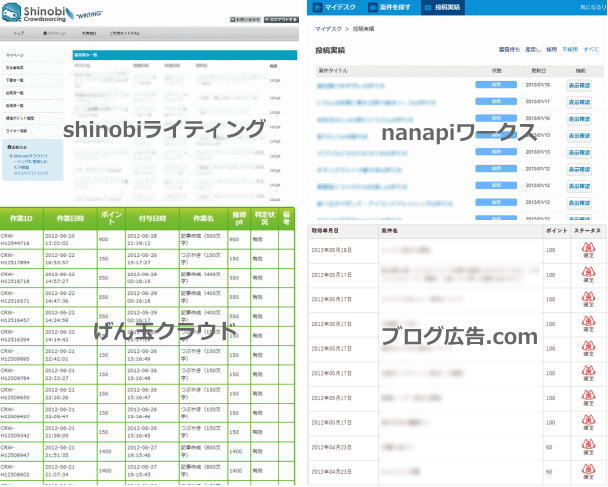The height and width of the screenshot is (487, 608).
Task: Select 下書き一覧 in the Shinobi left sidebar
Action: coord(14,80)
